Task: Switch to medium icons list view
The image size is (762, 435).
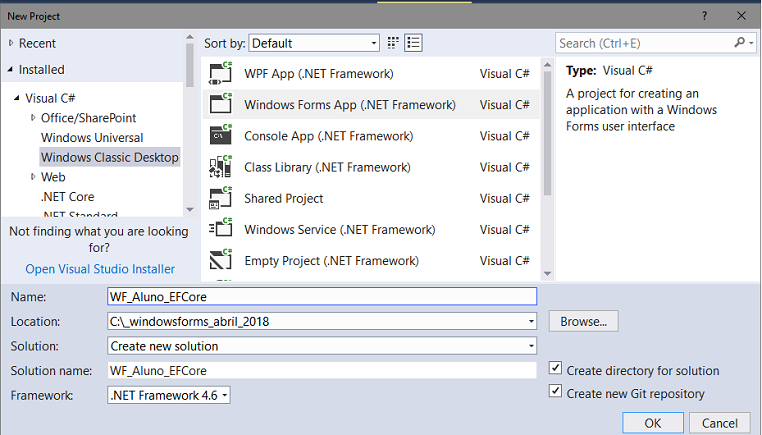Action: [414, 43]
